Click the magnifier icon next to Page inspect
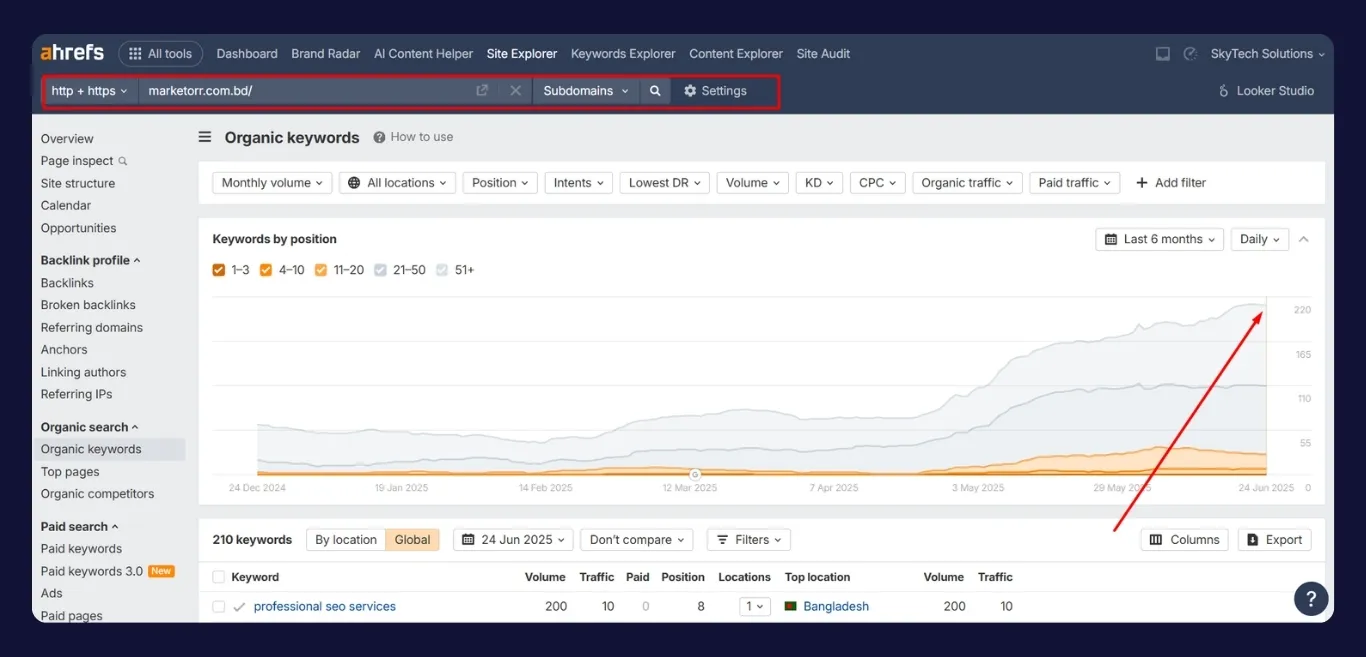Screen dimensions: 1366x657 click(123, 161)
